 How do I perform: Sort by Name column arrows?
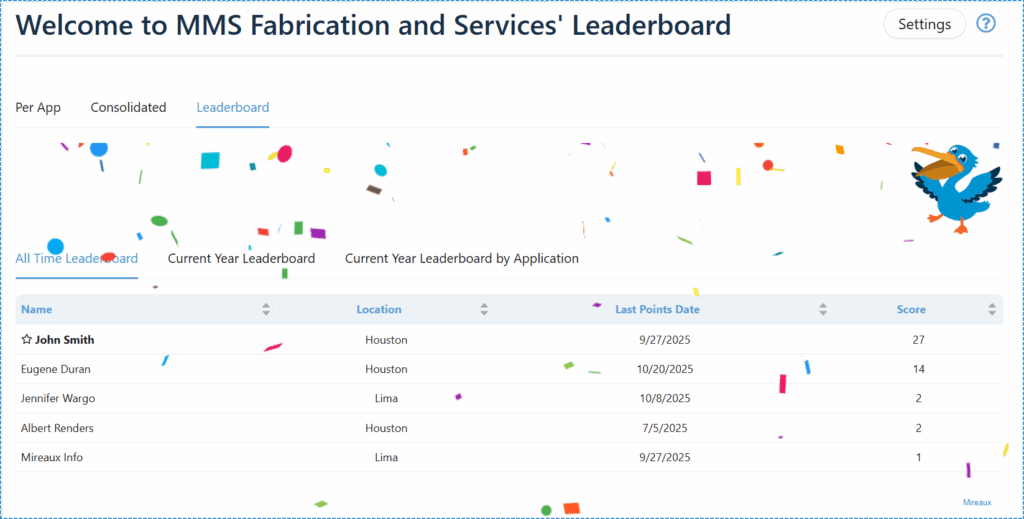click(266, 310)
